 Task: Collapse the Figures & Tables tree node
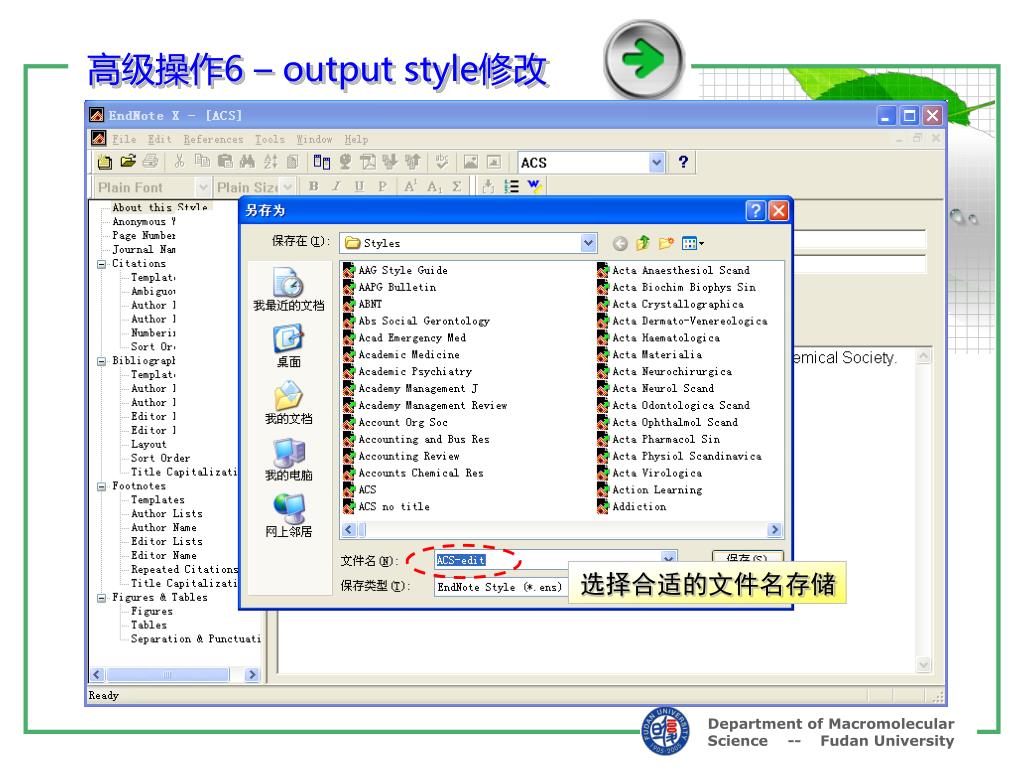[101, 598]
